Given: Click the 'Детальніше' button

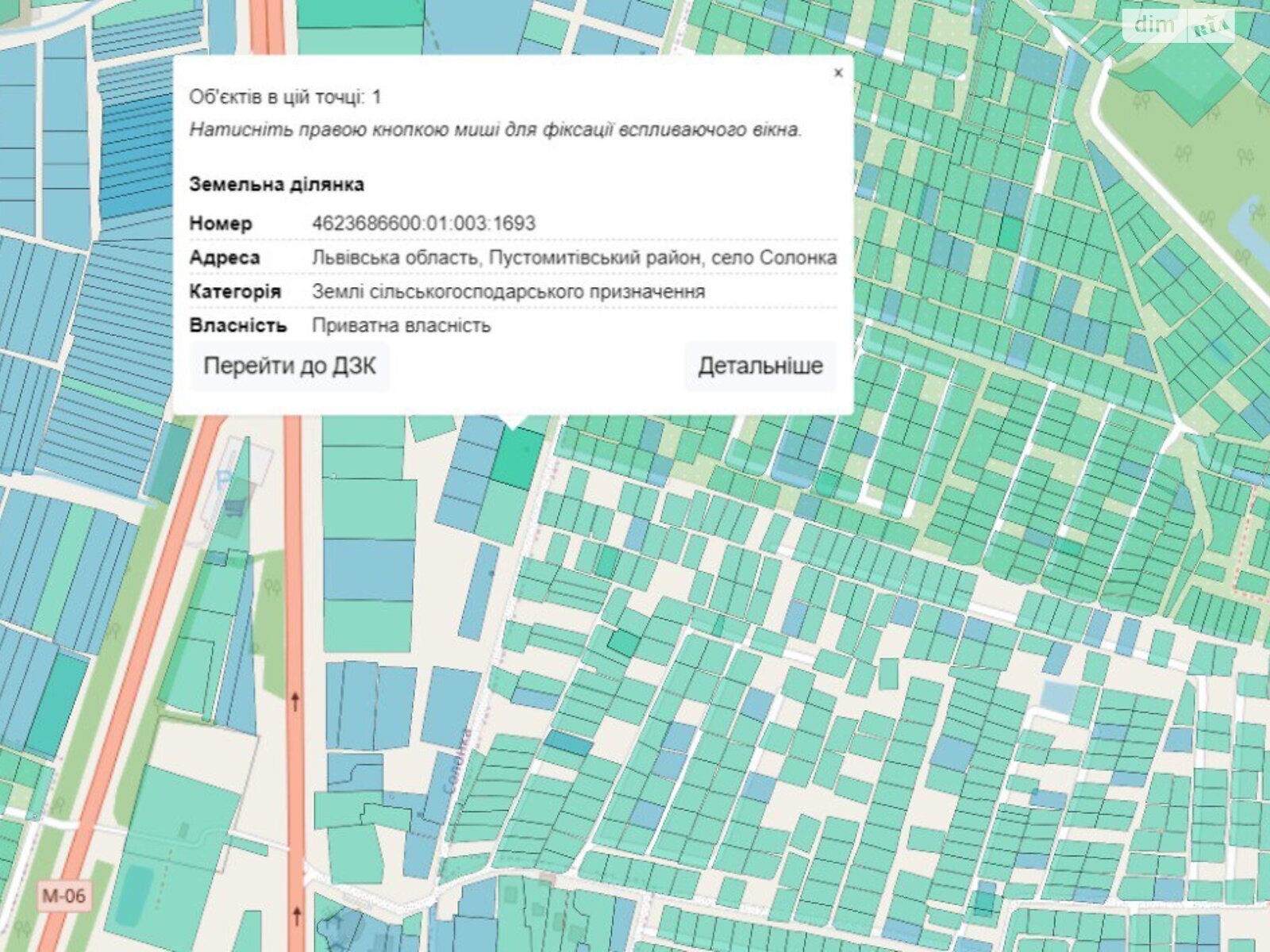Looking at the screenshot, I should [x=760, y=366].
